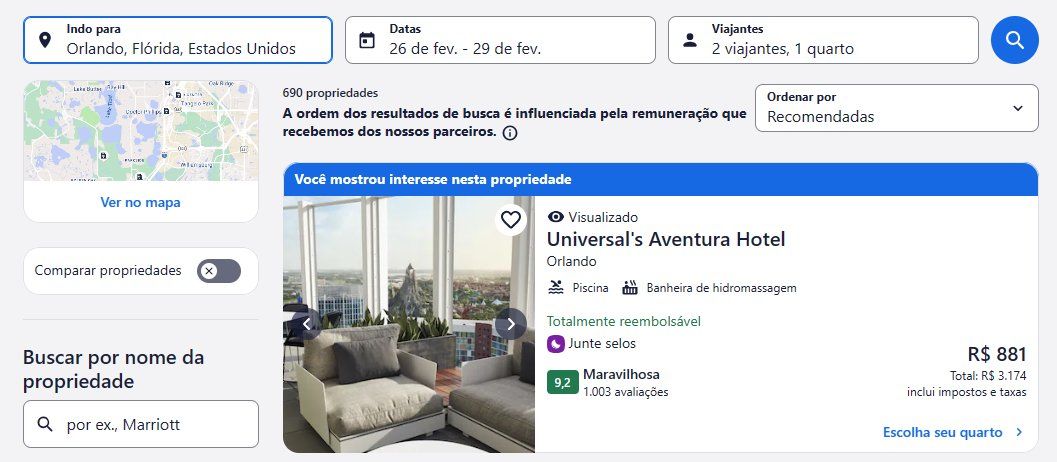Click the property name search field
The width and height of the screenshot is (1057, 462).
[x=141, y=424]
